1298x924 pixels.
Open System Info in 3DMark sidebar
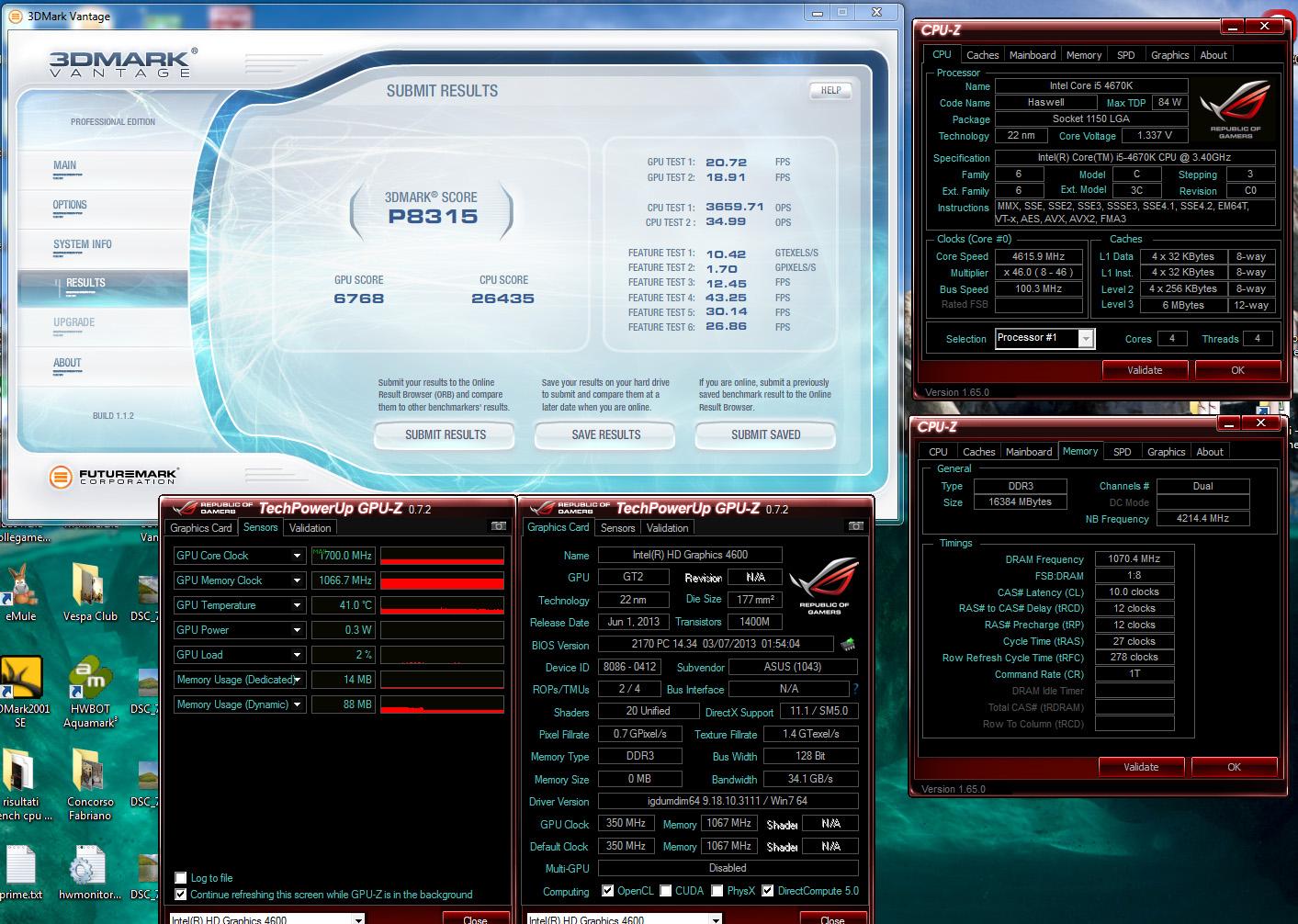83,244
